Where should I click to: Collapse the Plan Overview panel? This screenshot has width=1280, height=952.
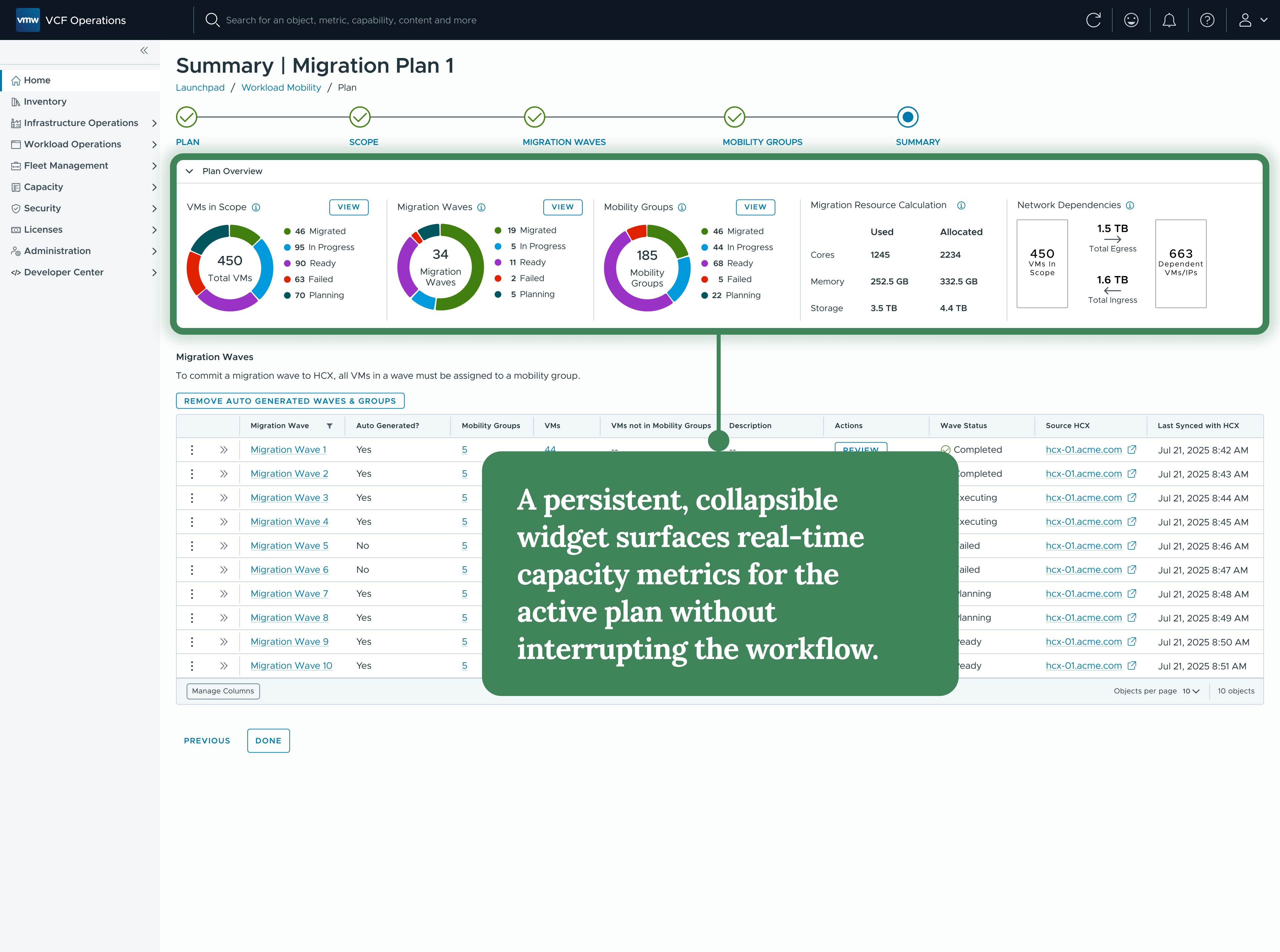click(x=189, y=171)
